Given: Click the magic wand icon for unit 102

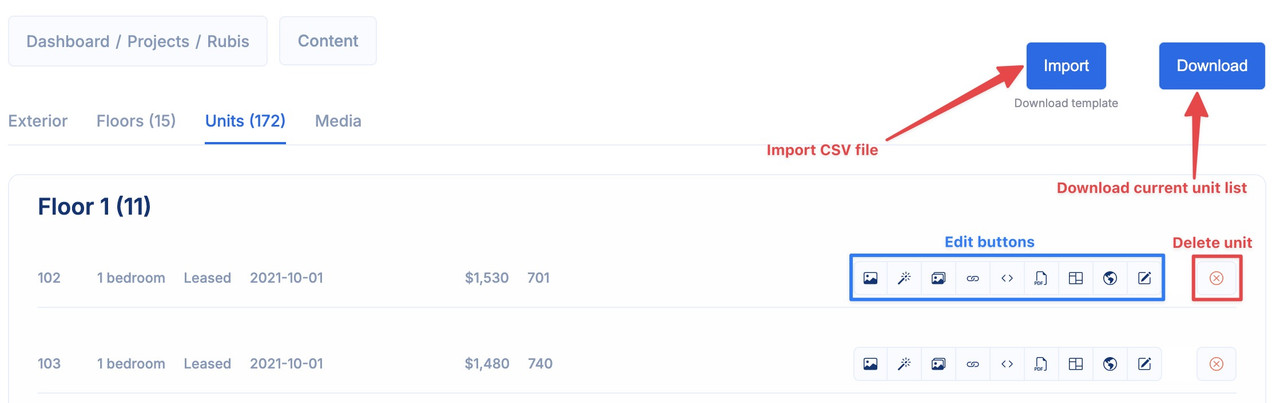Looking at the screenshot, I should click(x=904, y=278).
